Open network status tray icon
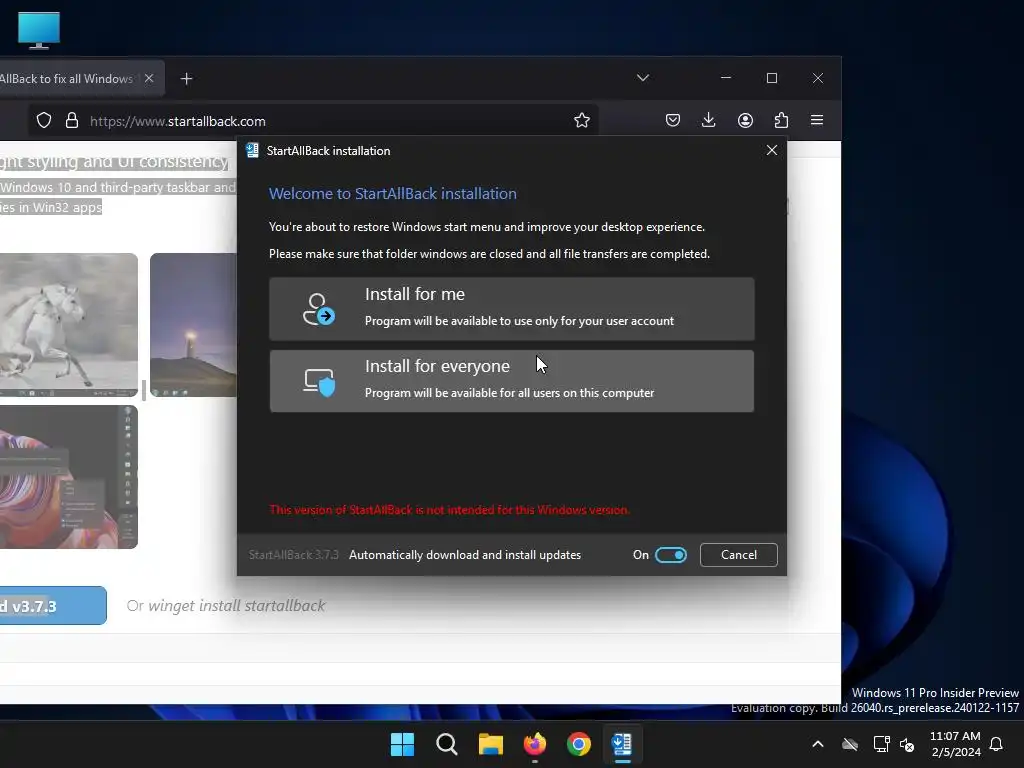1024x768 pixels. coord(882,744)
